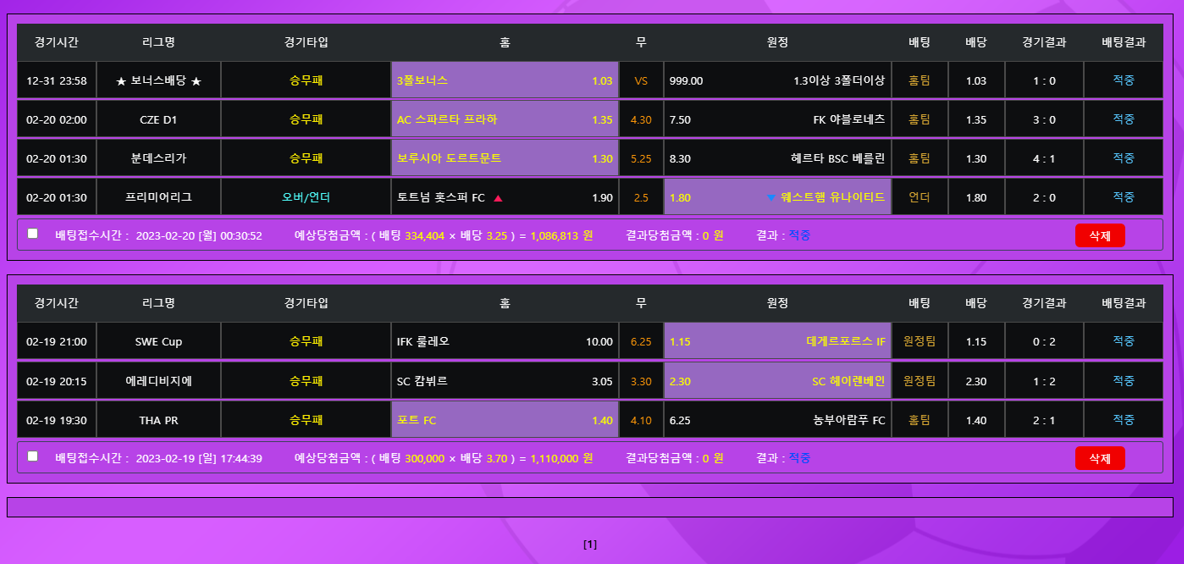
Task: Tick the checkbox for the 2023-02-20 00:30:52 bet slip
Action: [33, 234]
